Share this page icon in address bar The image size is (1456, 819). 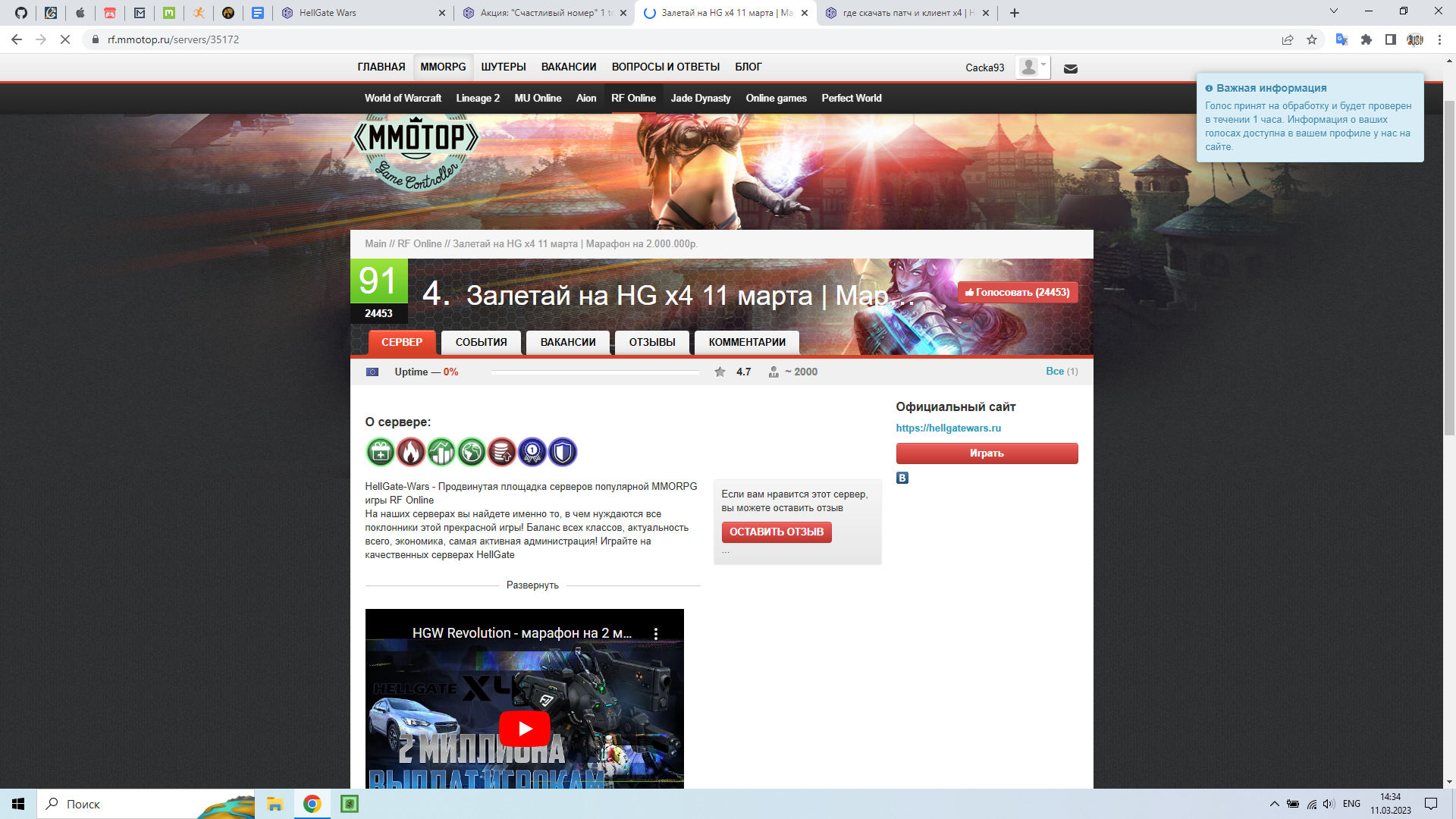click(x=1288, y=39)
